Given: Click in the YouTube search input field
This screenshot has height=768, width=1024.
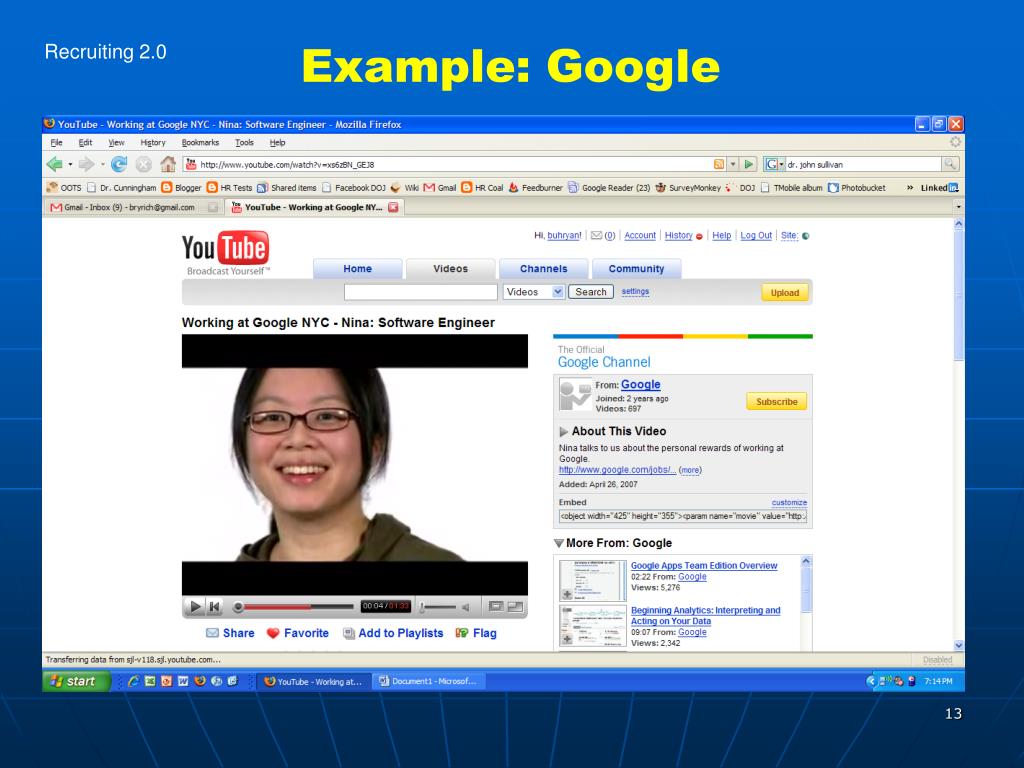Looking at the screenshot, I should (x=421, y=292).
